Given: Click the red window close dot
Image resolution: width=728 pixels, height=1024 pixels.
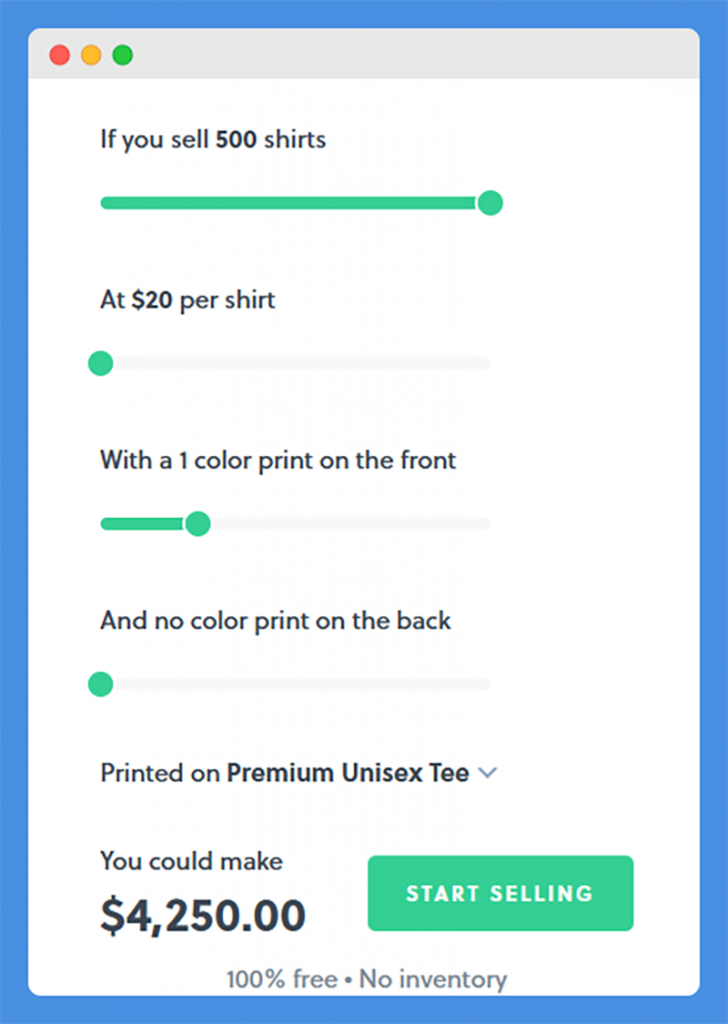Looking at the screenshot, I should (60, 55).
